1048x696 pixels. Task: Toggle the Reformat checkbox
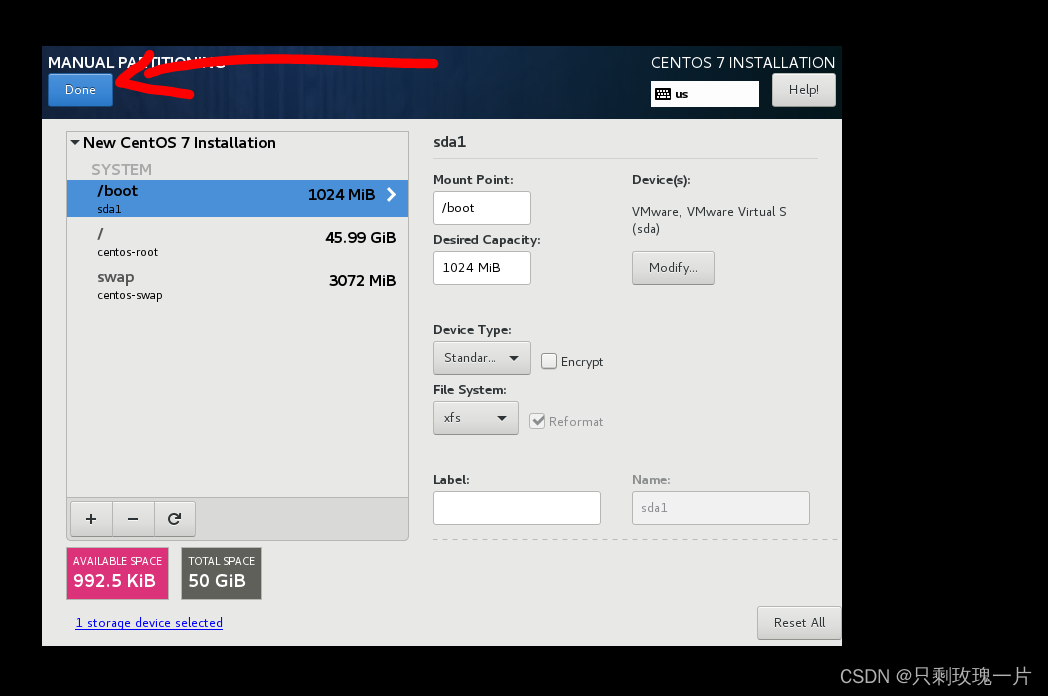click(x=537, y=421)
